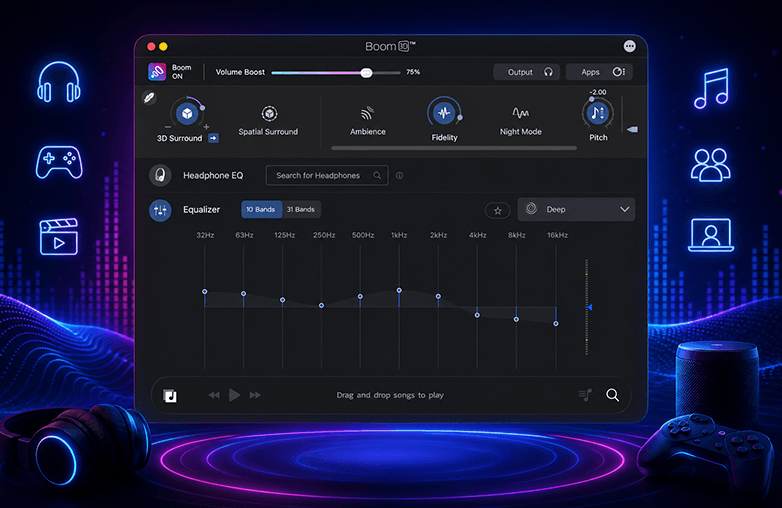Click the 63Hz band slider handle

[x=243, y=294]
